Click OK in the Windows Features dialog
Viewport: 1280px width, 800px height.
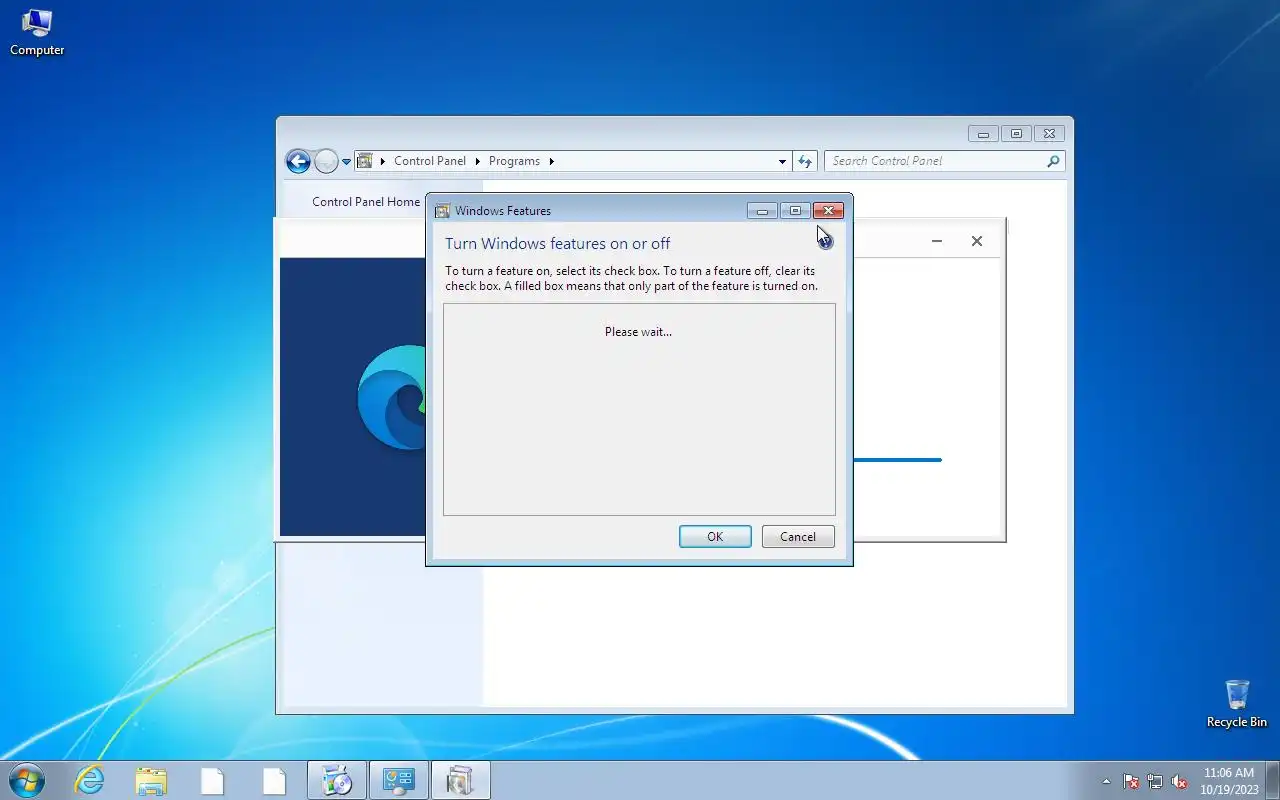click(x=715, y=537)
